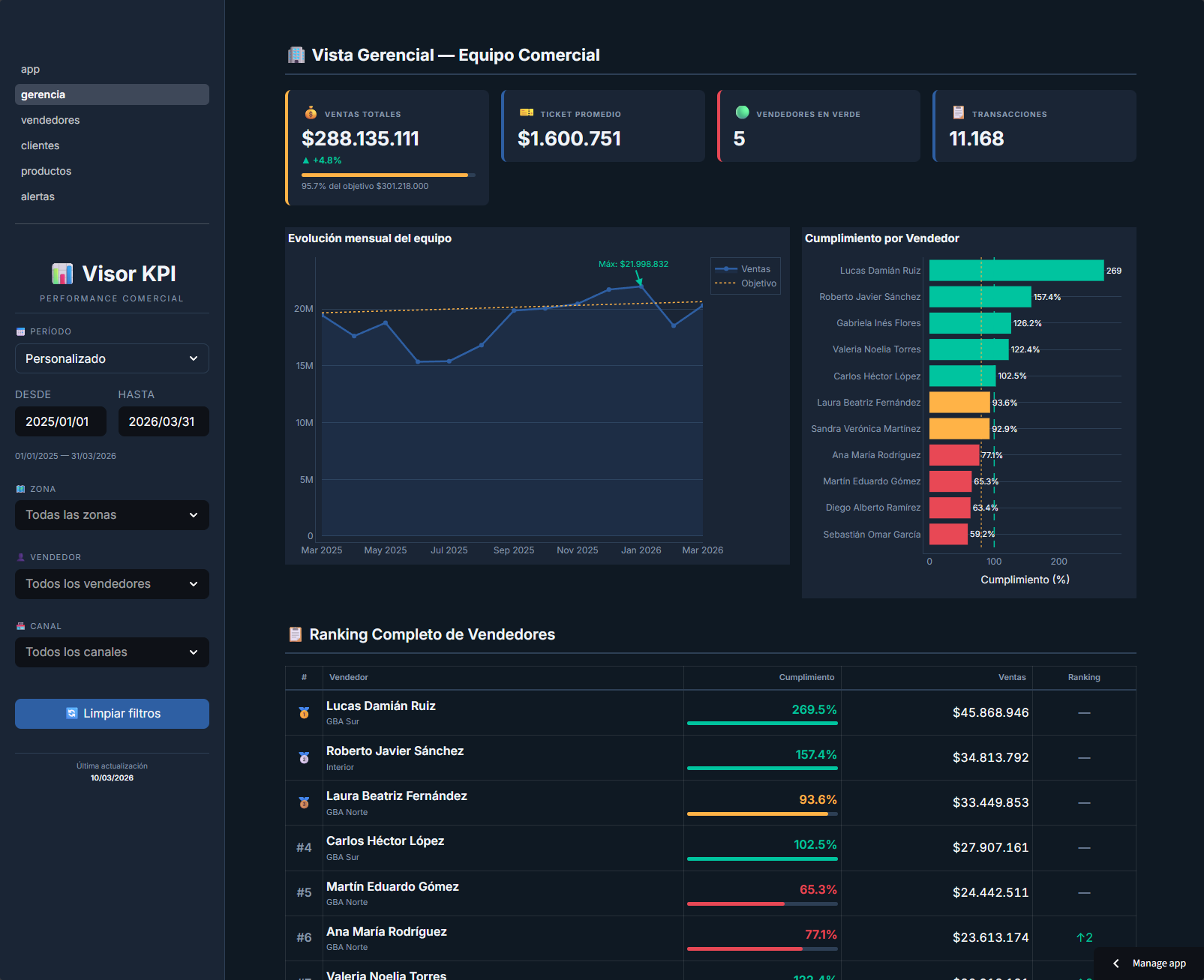Click the money bag icon on Ventas Totales

pyautogui.click(x=311, y=113)
